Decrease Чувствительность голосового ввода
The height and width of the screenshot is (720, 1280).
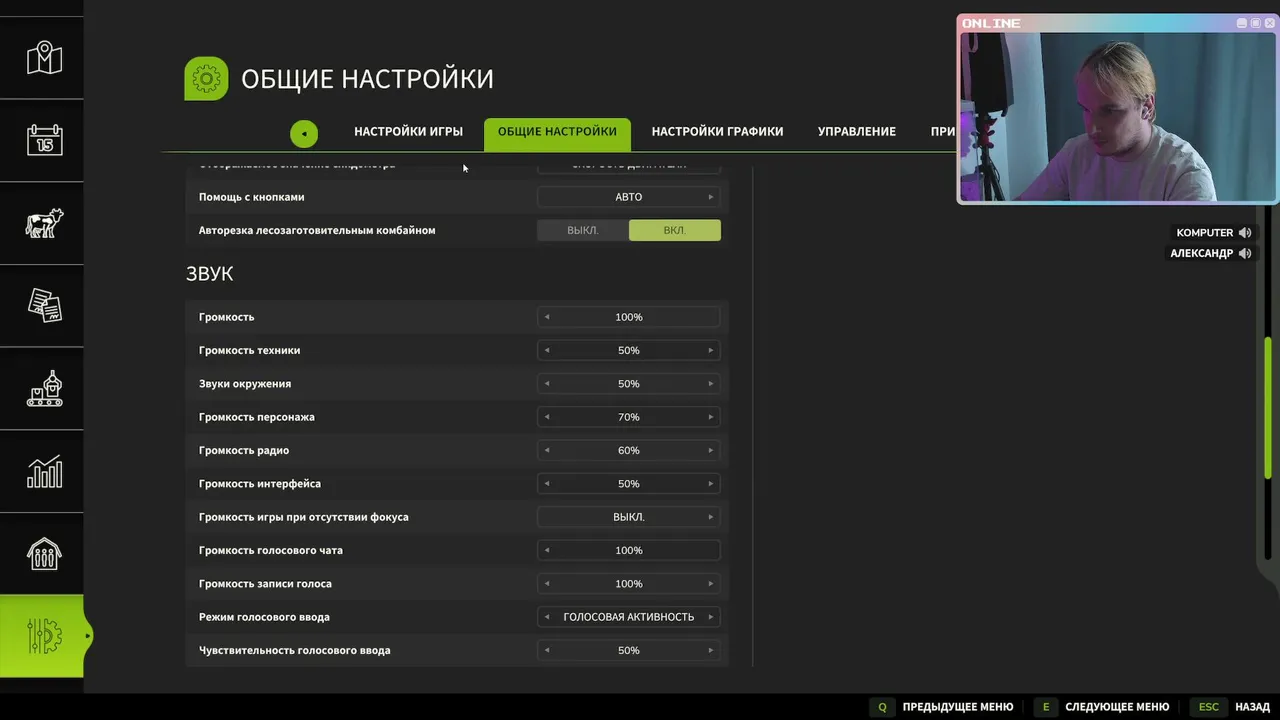(547, 651)
